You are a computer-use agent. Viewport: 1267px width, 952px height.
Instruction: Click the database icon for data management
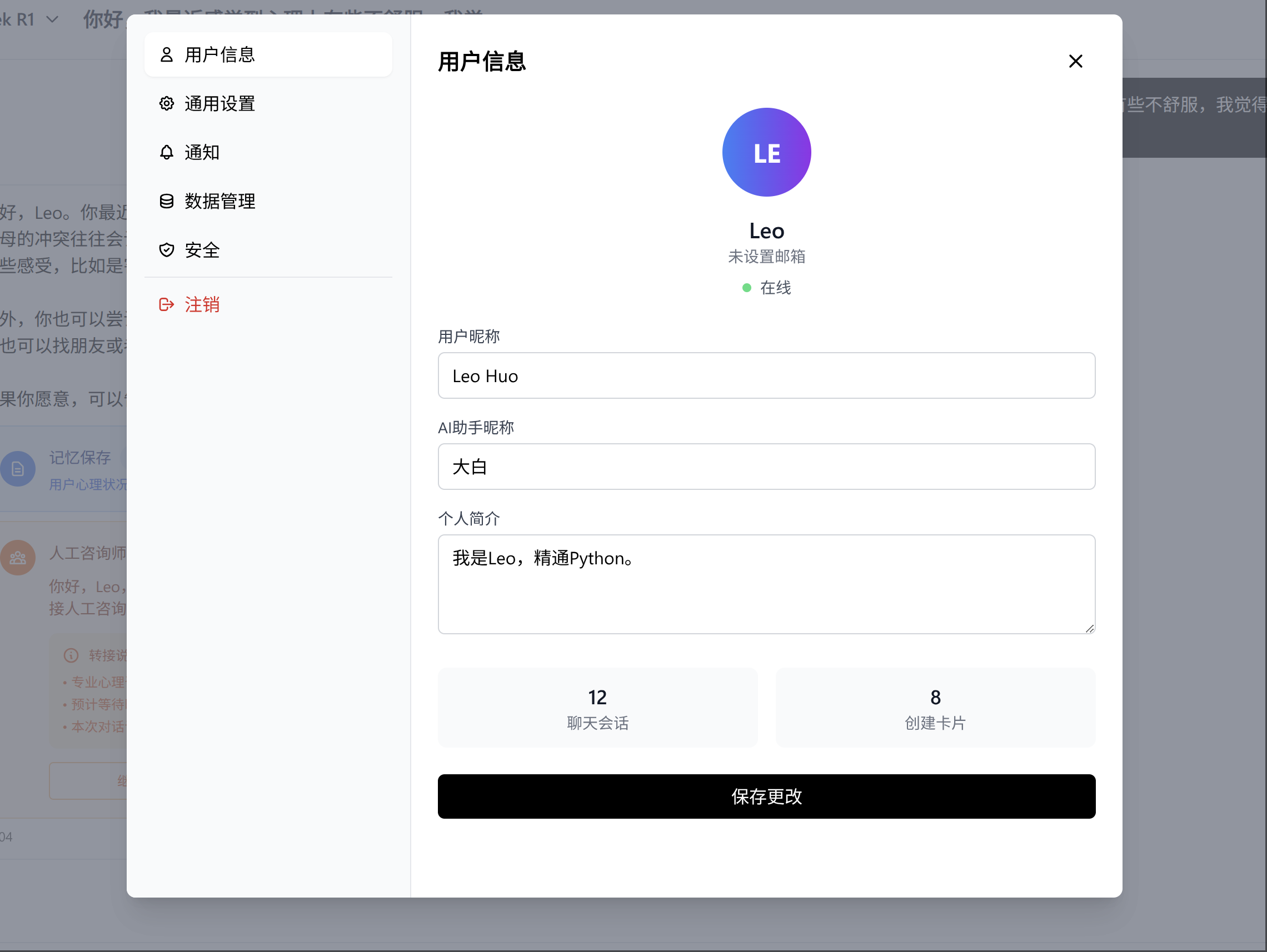click(x=166, y=201)
